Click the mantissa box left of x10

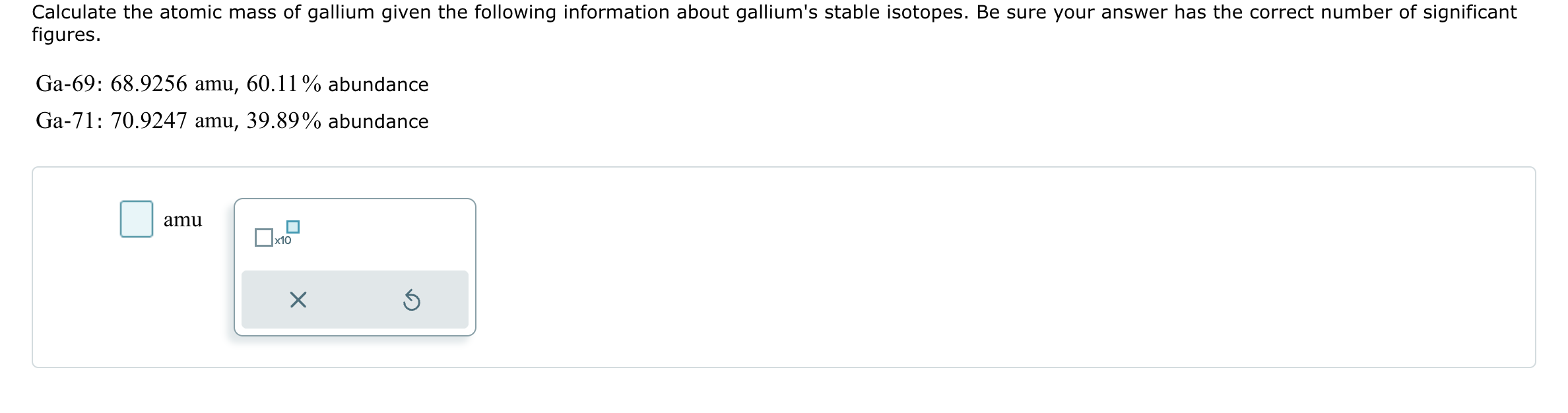pos(264,238)
